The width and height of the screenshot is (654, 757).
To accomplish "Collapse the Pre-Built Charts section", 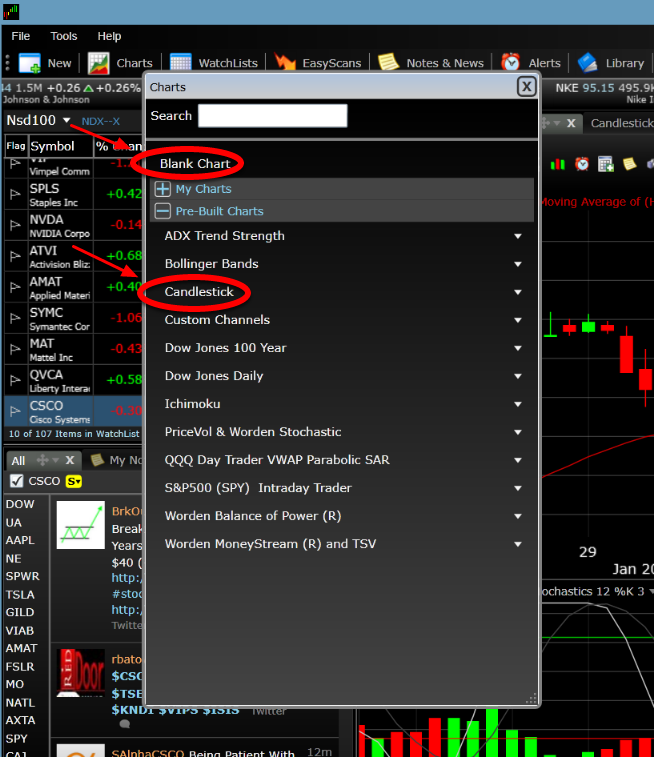I will tap(163, 211).
